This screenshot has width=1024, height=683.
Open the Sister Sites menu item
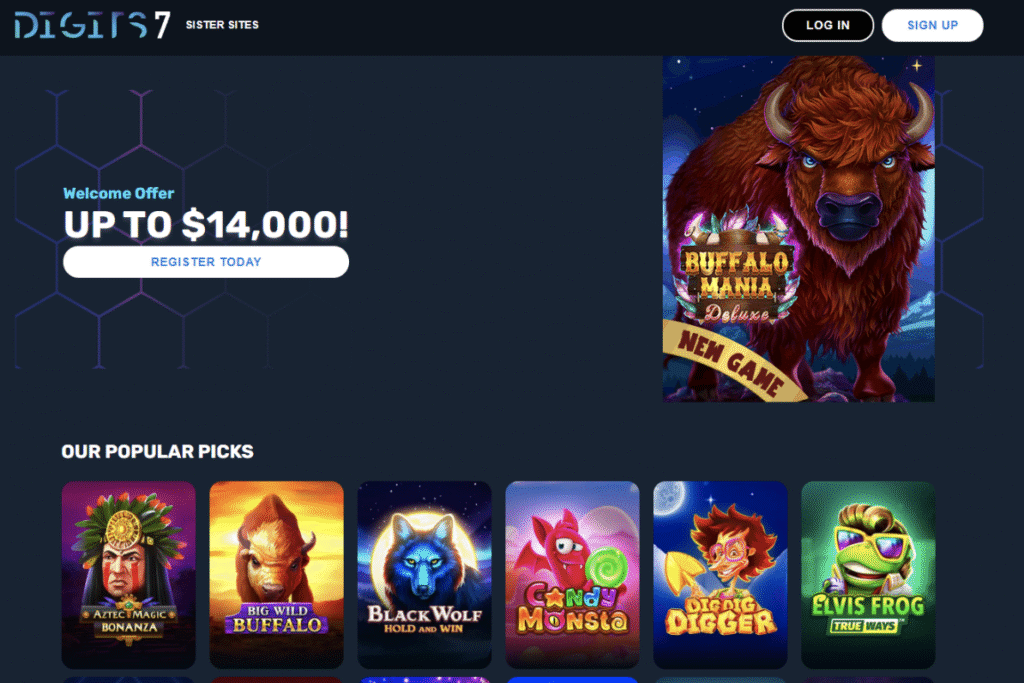coord(222,25)
